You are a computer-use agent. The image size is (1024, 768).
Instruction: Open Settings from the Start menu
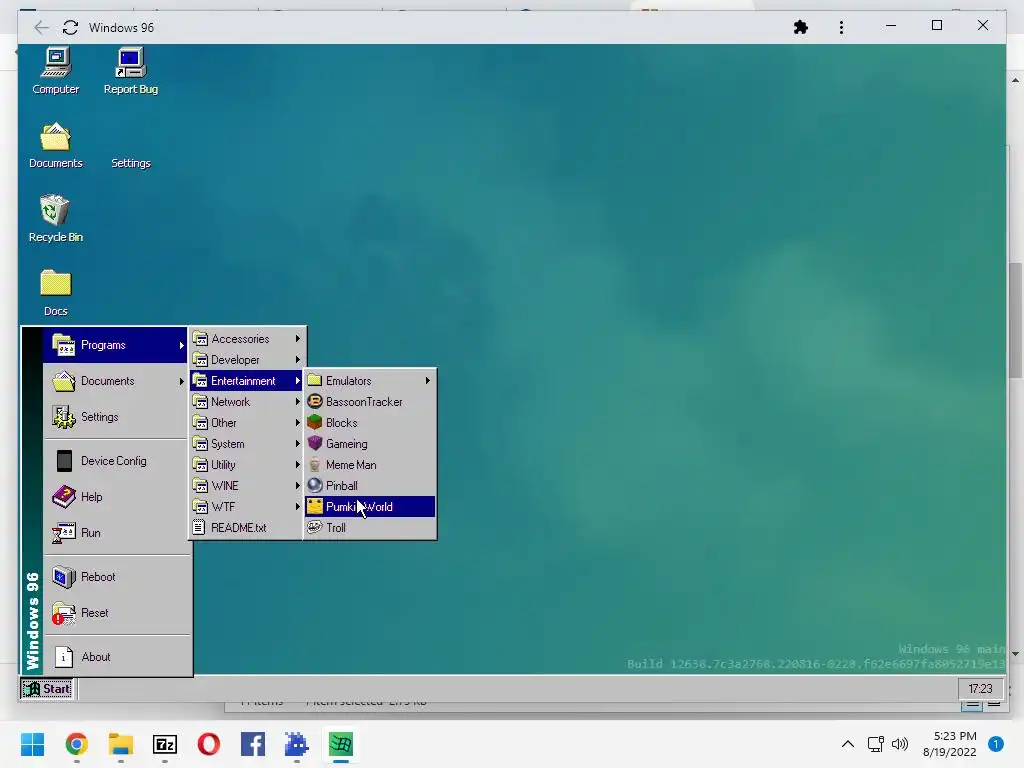[x=116, y=417]
